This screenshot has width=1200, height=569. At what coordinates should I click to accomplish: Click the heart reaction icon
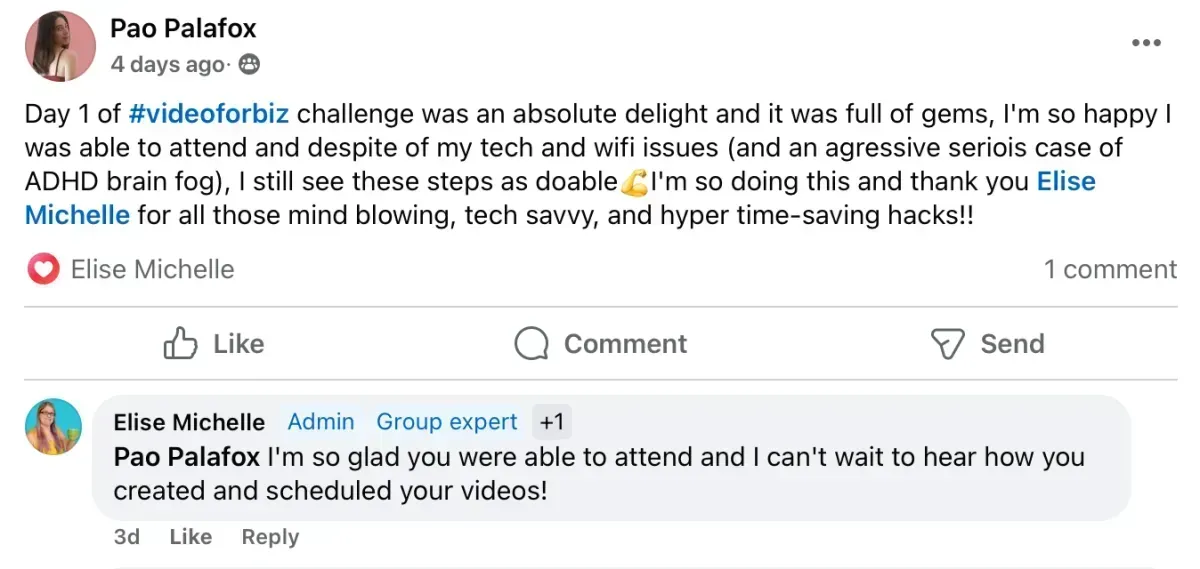(43, 269)
